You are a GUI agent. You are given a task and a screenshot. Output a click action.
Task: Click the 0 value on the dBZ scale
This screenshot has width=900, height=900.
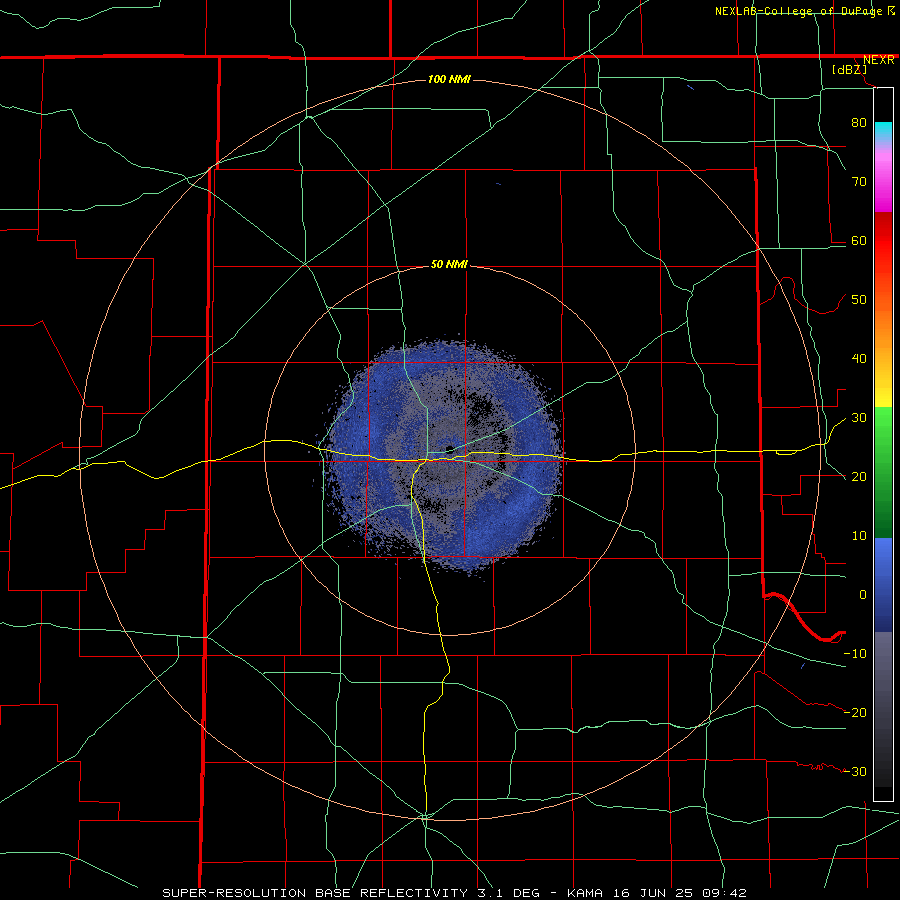tap(863, 595)
